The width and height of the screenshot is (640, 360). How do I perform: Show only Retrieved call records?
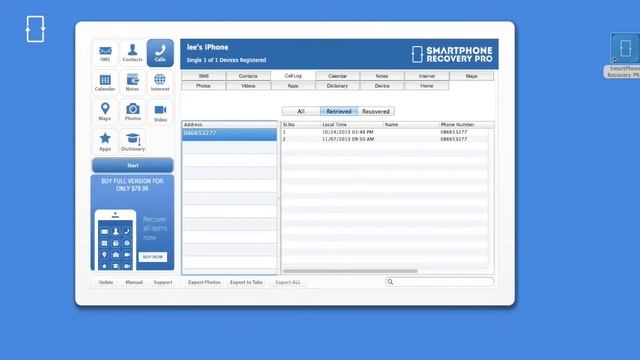pos(339,111)
